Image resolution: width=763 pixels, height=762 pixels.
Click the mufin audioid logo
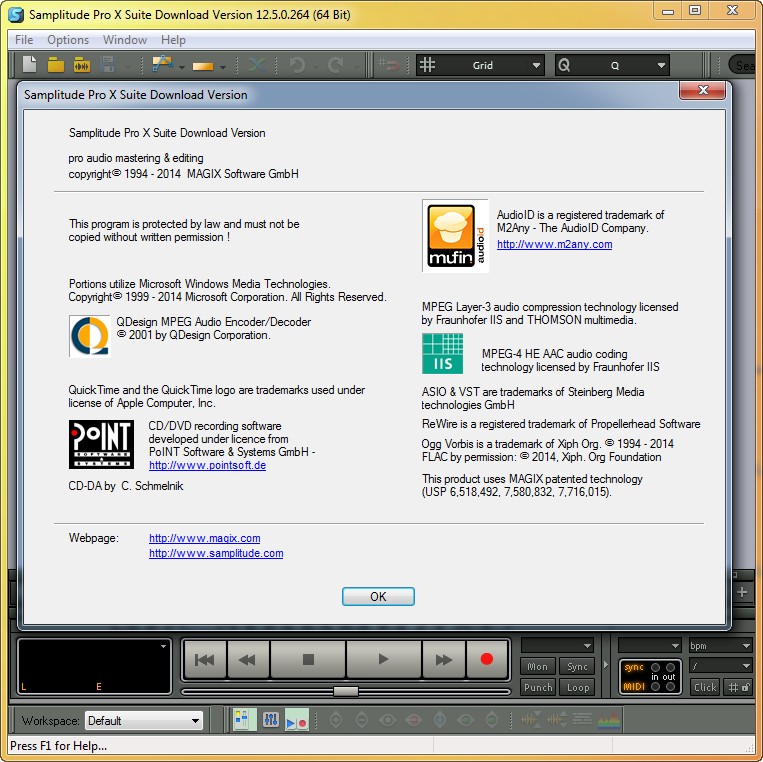[x=455, y=236]
